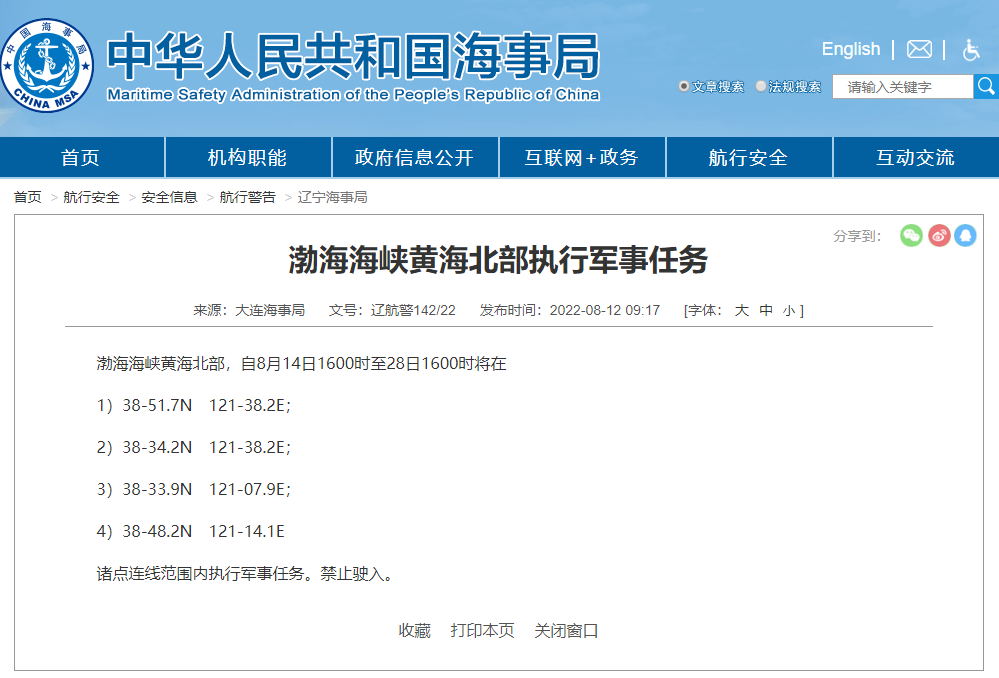999x678 pixels.
Task: Click the China MSA anchor logo
Action: pos(47,65)
